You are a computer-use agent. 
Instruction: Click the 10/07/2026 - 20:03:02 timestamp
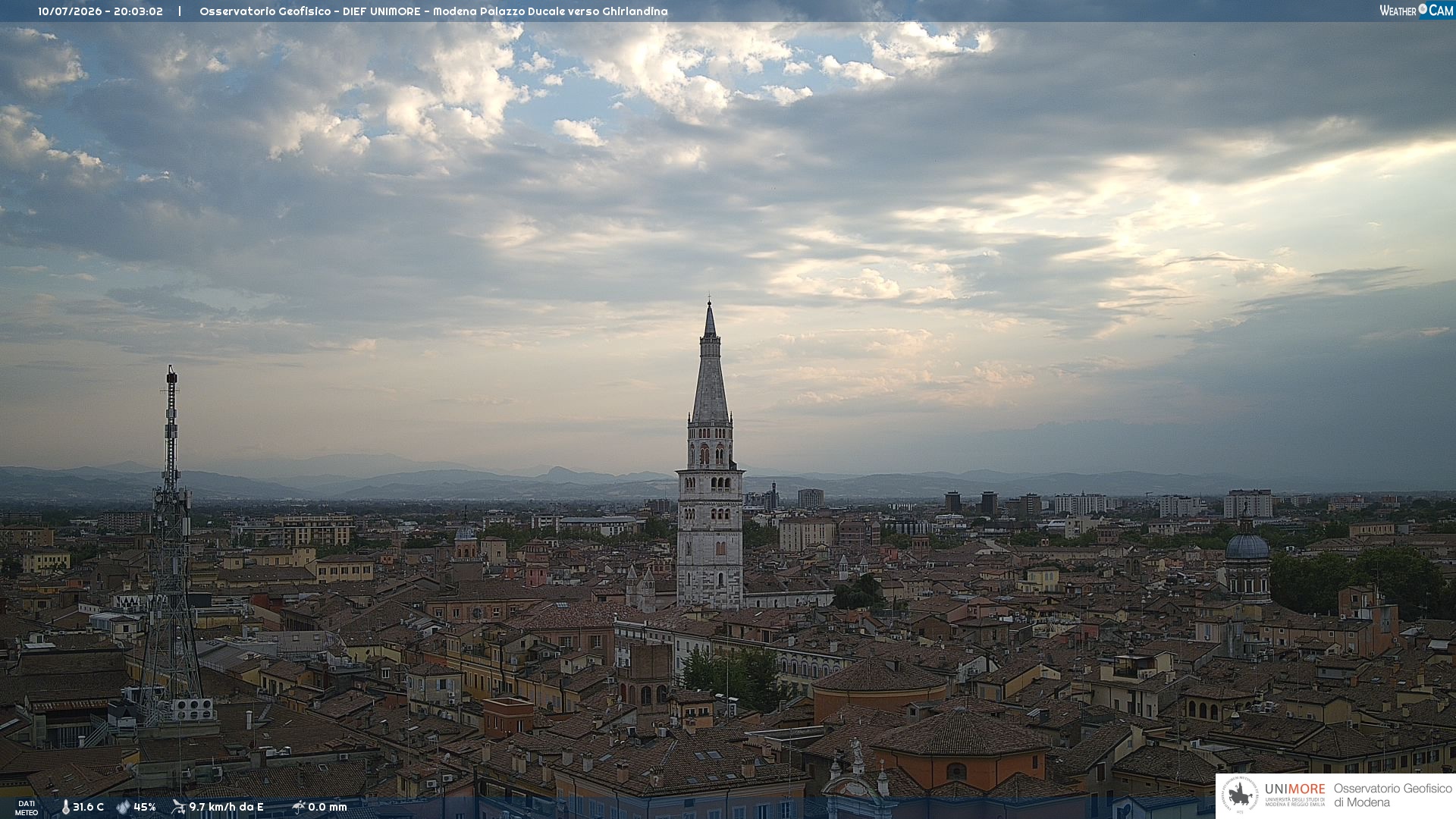(100, 11)
